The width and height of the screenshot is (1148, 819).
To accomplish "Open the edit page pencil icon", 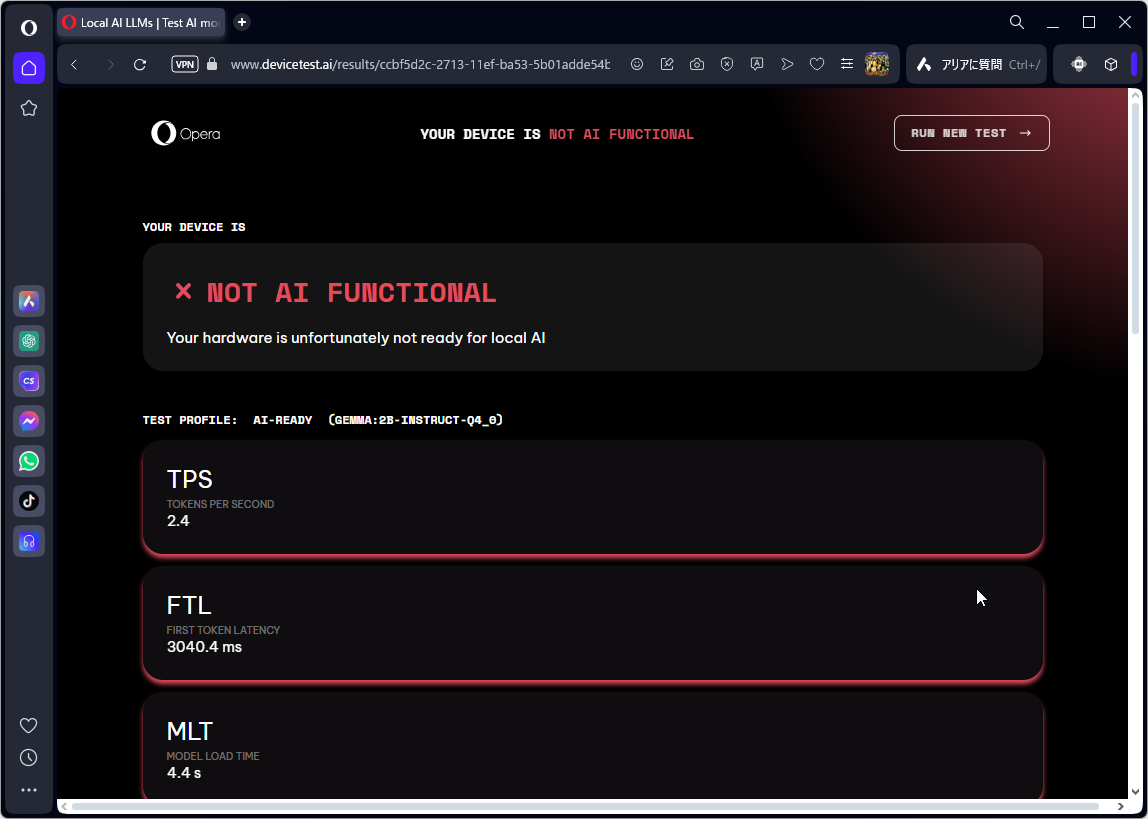I will pyautogui.click(x=667, y=64).
